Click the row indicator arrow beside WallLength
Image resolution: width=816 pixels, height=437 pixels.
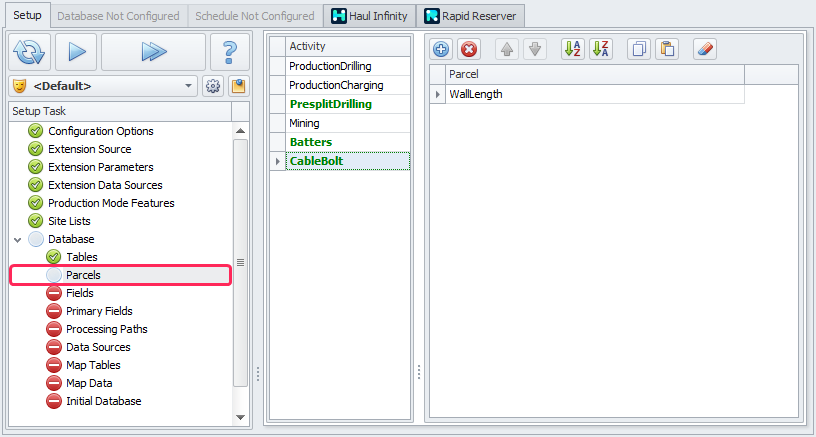tap(438, 94)
